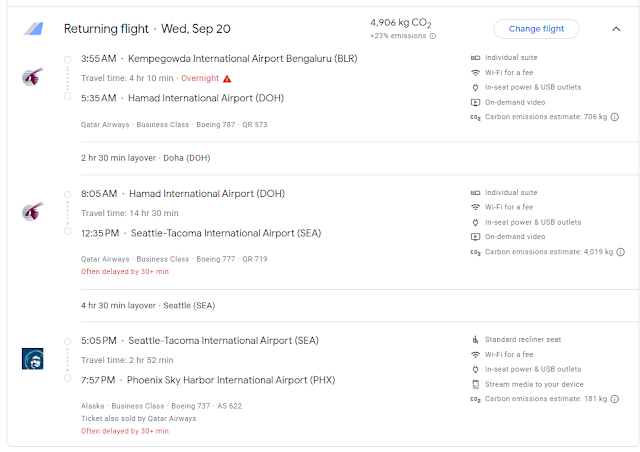Click Individual suite icon on QR 573 leg

[x=475, y=58]
